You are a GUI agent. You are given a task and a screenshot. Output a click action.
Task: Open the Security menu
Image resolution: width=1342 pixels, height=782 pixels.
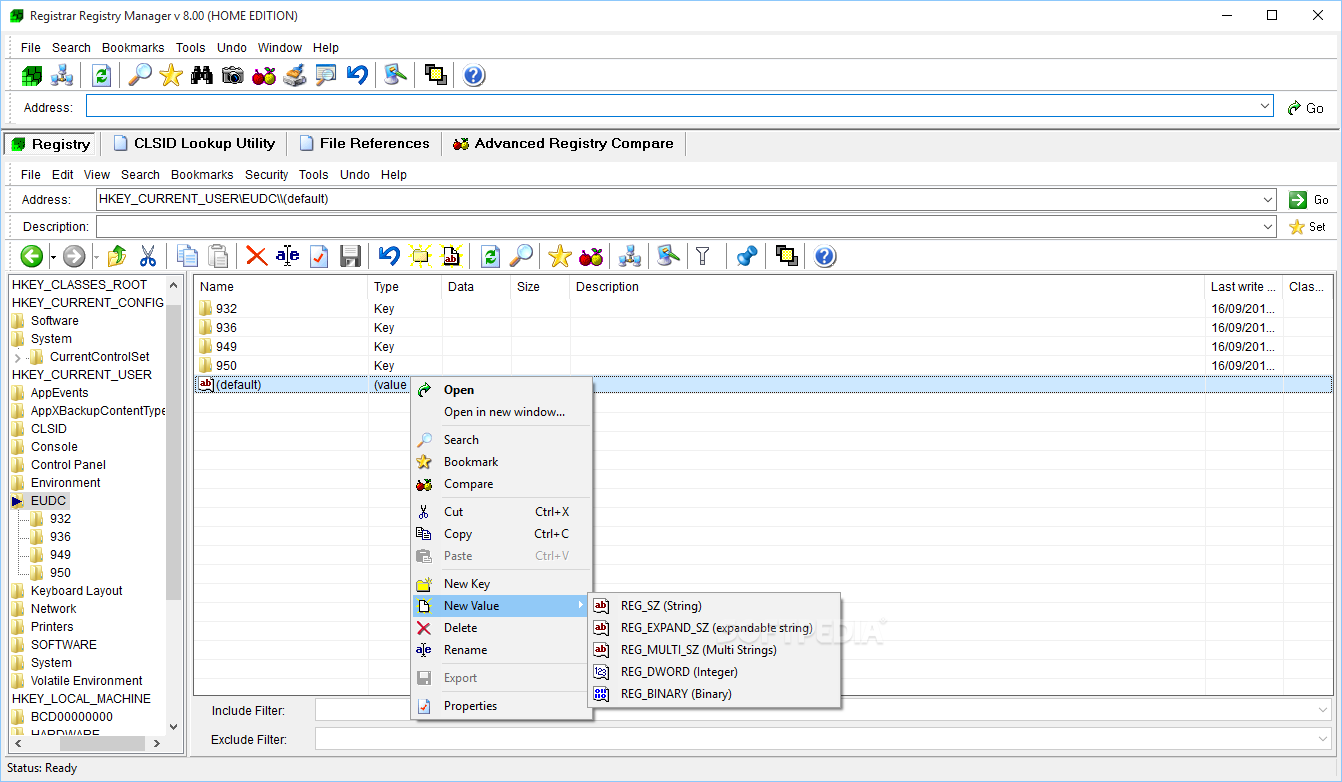[x=266, y=174]
